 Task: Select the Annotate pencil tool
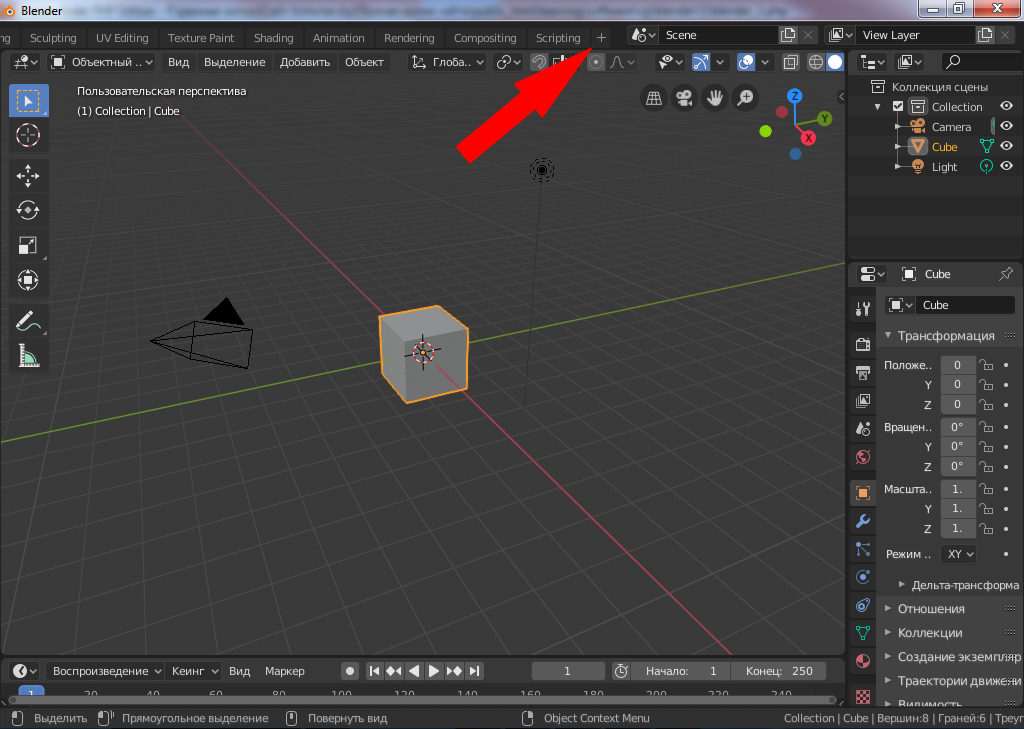coord(28,321)
